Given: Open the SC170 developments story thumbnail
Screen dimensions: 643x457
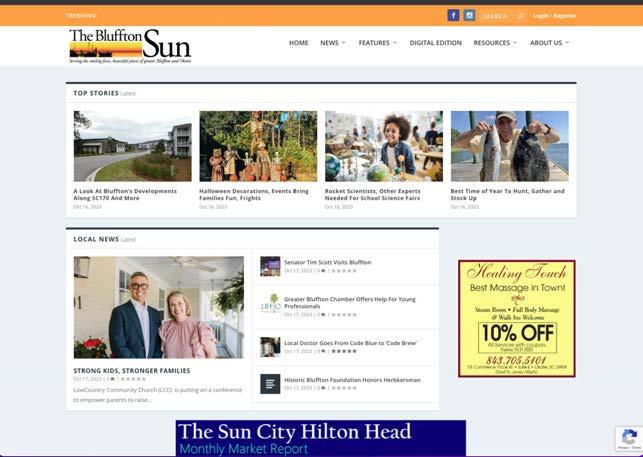Looking at the screenshot, I should pyautogui.click(x=132, y=146).
